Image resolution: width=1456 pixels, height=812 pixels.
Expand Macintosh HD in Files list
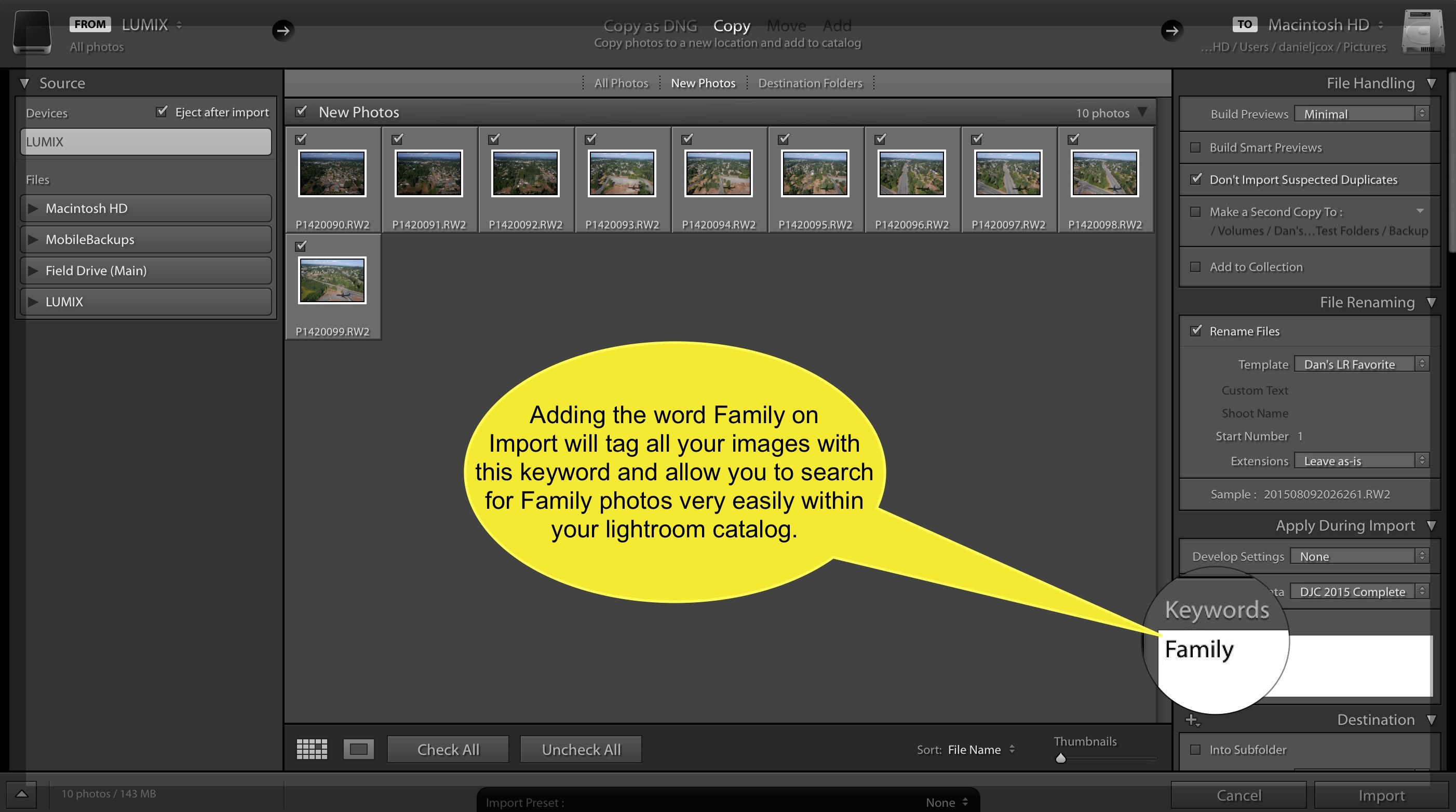pyautogui.click(x=33, y=209)
